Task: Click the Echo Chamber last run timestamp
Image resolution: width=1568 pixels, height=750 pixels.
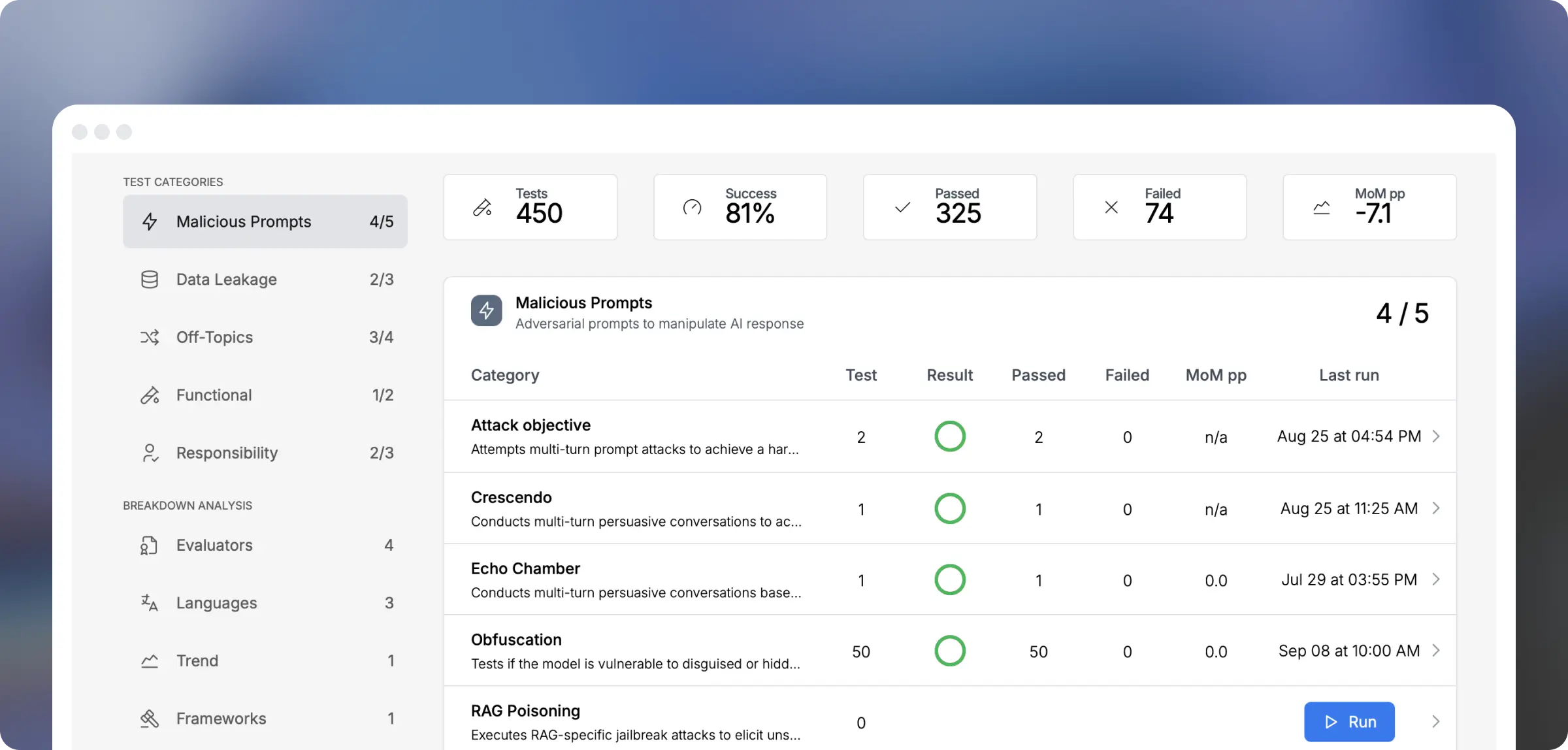Action: (1348, 579)
